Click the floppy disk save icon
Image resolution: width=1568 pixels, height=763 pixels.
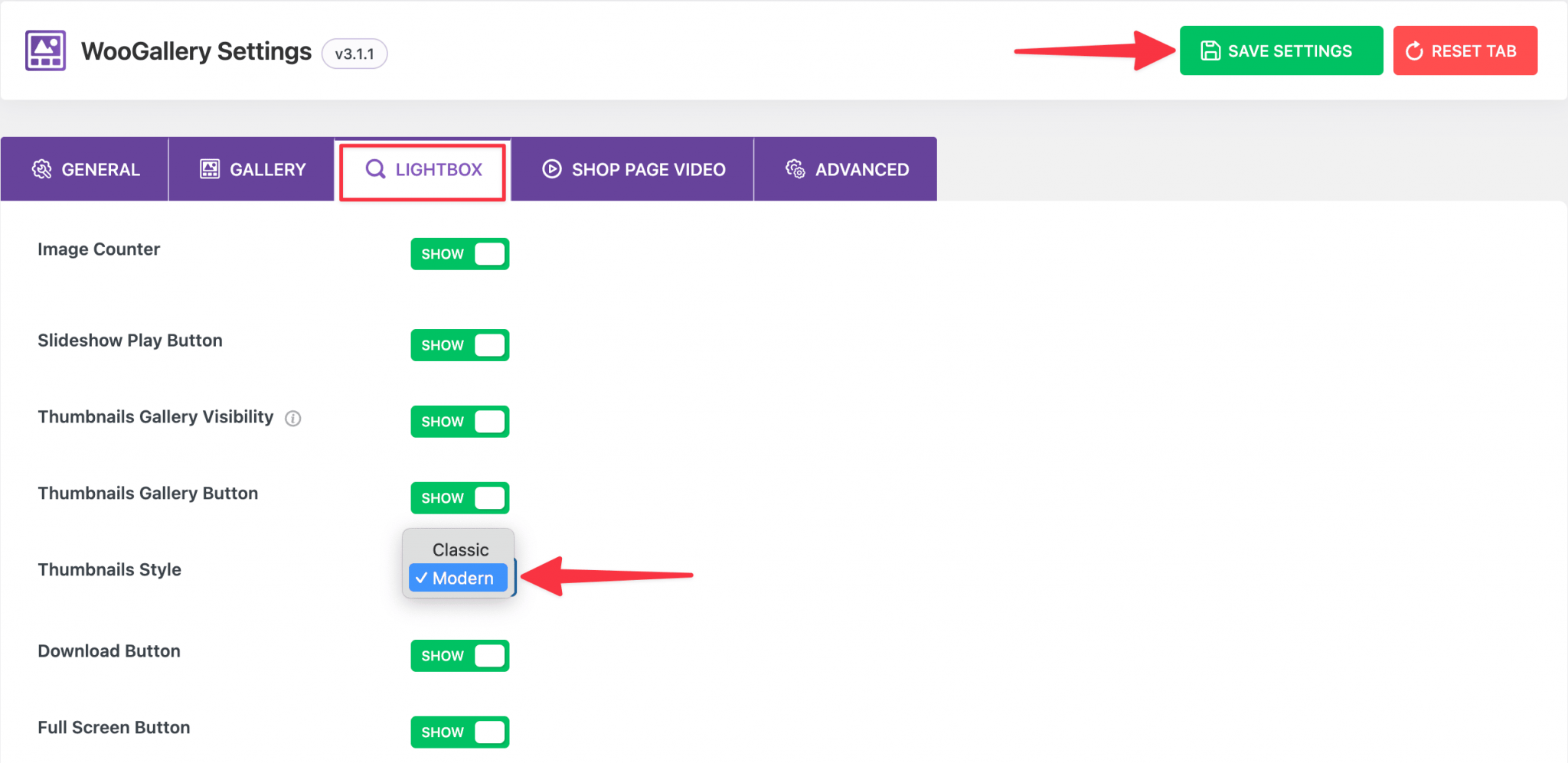[x=1210, y=50]
